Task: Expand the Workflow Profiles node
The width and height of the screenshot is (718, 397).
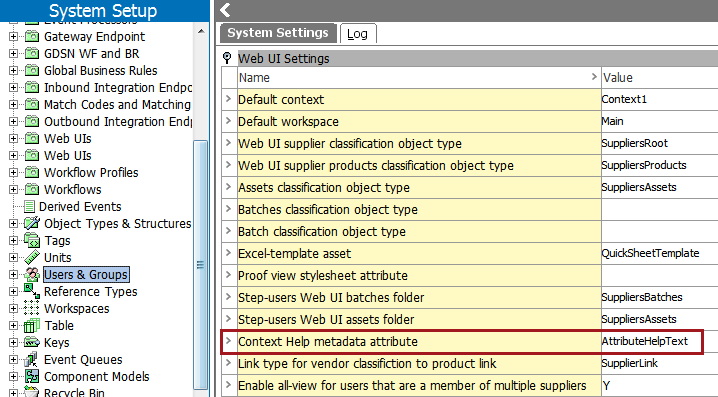Action: 13,173
